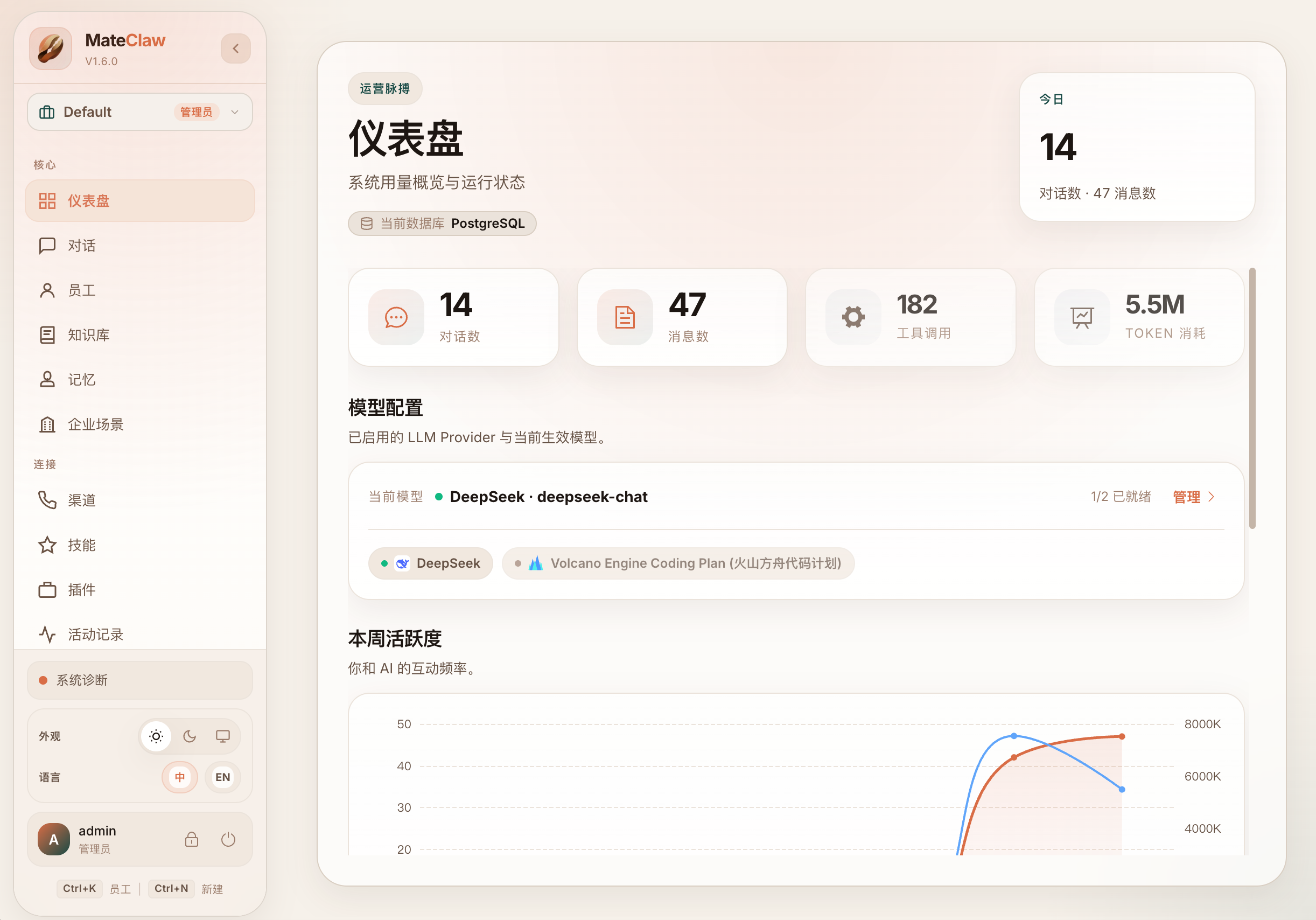1316x920 pixels.
Task: Click the 仪表盘 grid icon in sidebar
Action: [47, 200]
